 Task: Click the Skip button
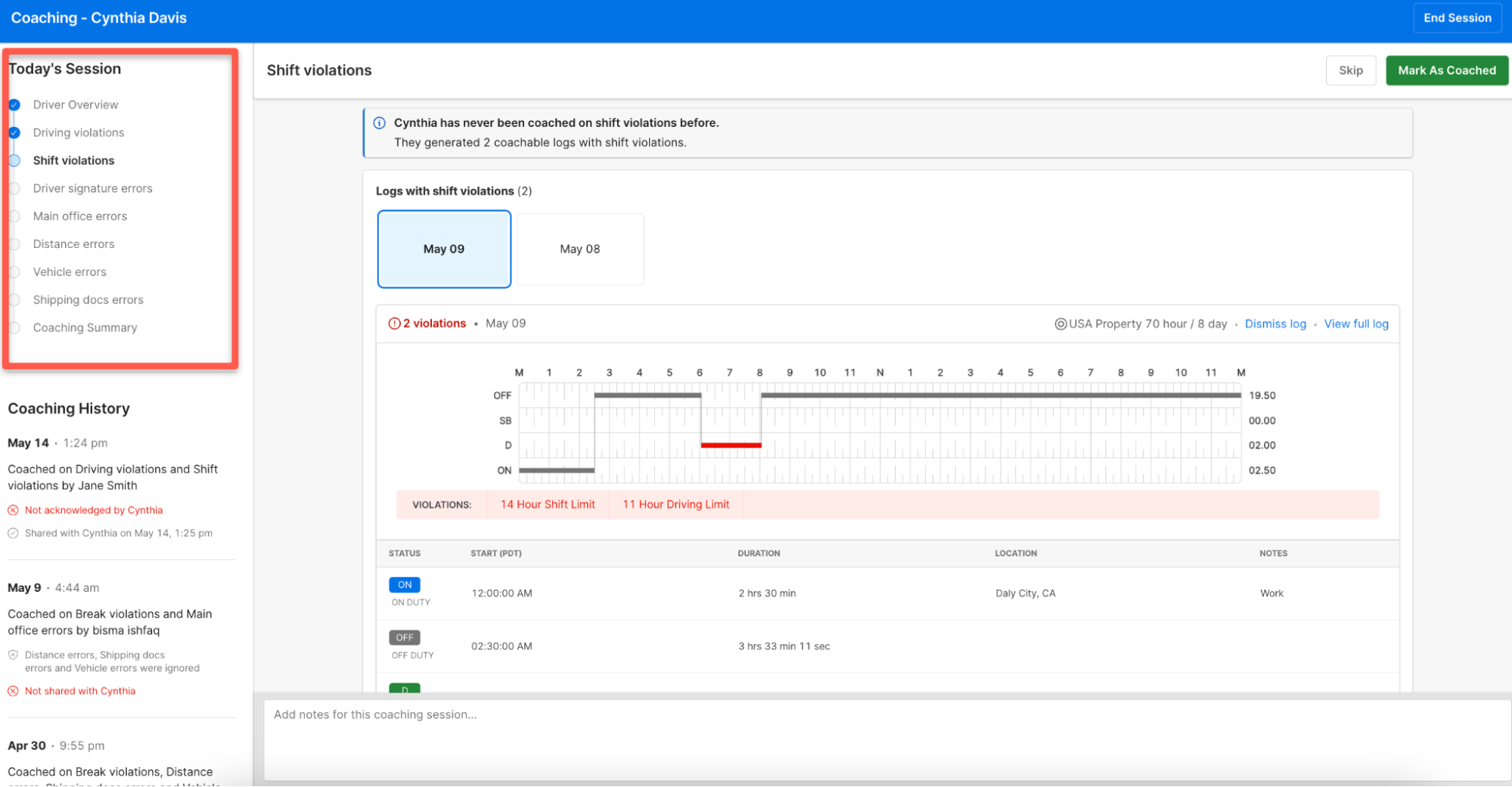(1350, 70)
